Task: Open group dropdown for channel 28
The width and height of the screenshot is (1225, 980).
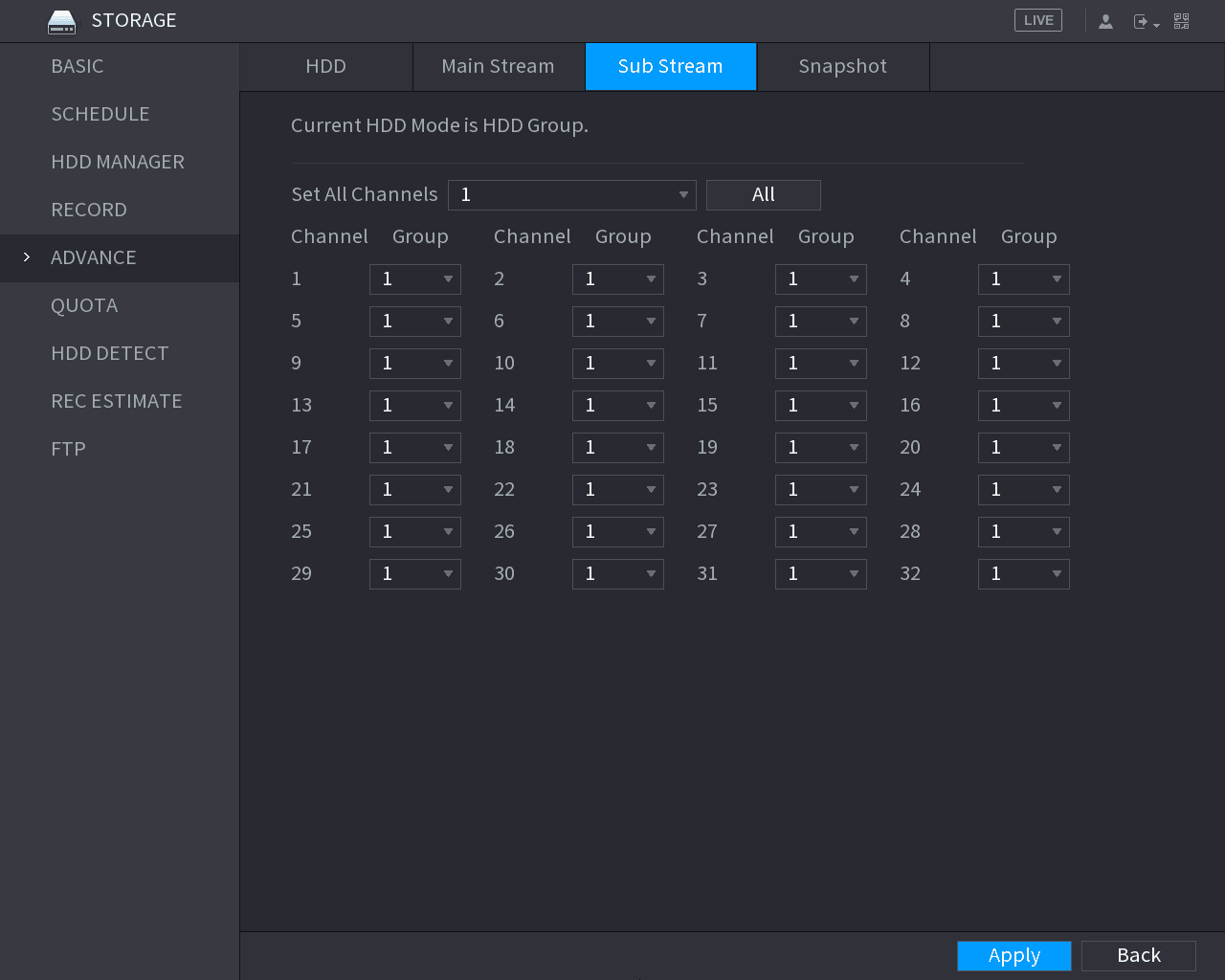Action: click(x=1024, y=532)
